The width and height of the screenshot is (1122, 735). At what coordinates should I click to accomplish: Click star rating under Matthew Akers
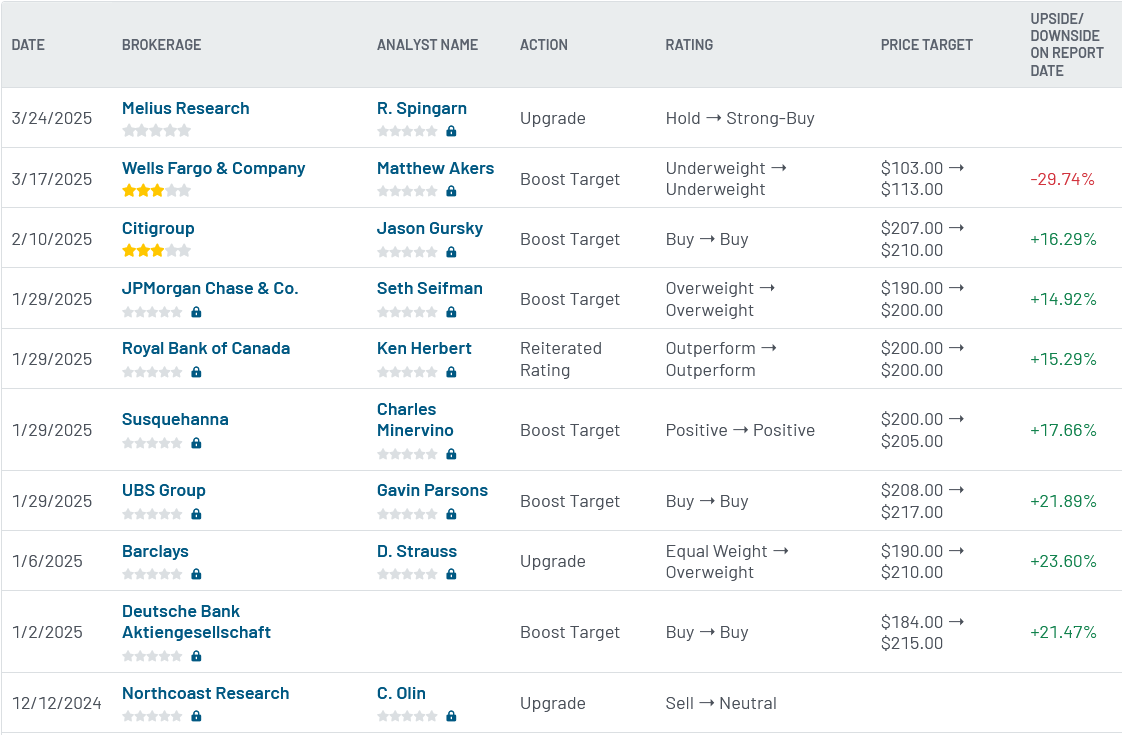coord(407,191)
